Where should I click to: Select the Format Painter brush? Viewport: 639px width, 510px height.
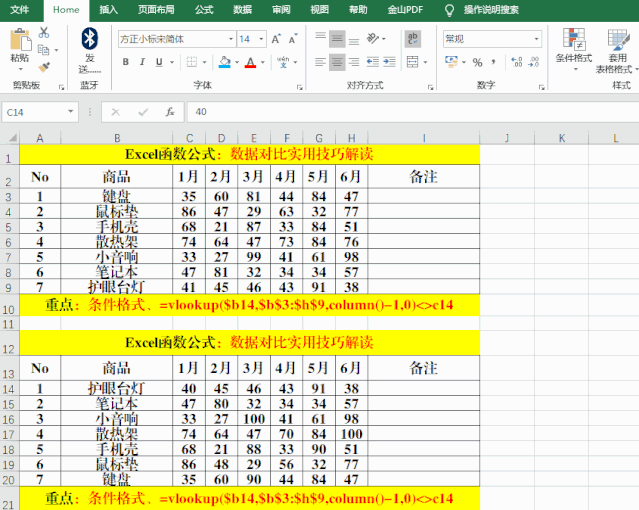point(44,66)
